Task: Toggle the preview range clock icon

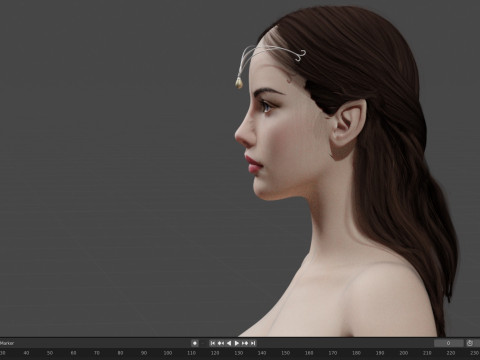Action: point(470,343)
